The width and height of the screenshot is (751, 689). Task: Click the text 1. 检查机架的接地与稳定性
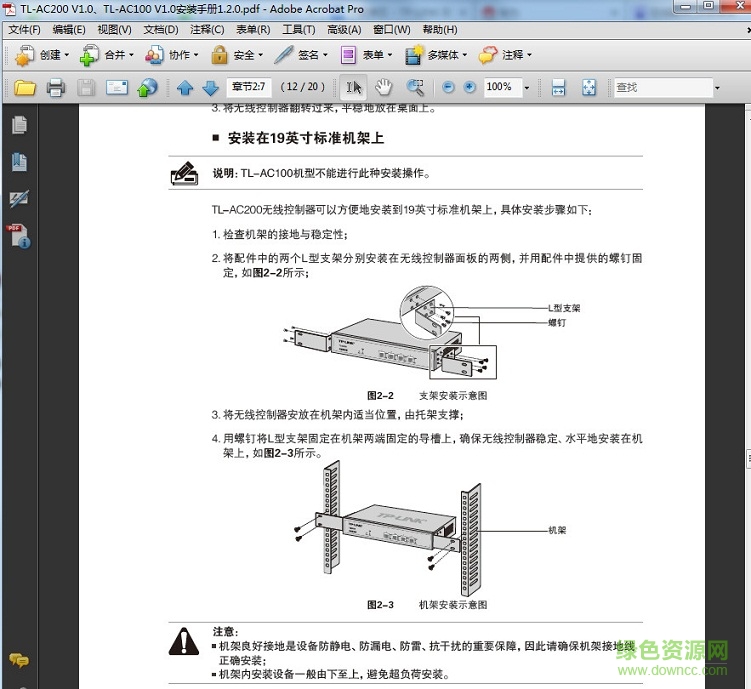point(280,234)
